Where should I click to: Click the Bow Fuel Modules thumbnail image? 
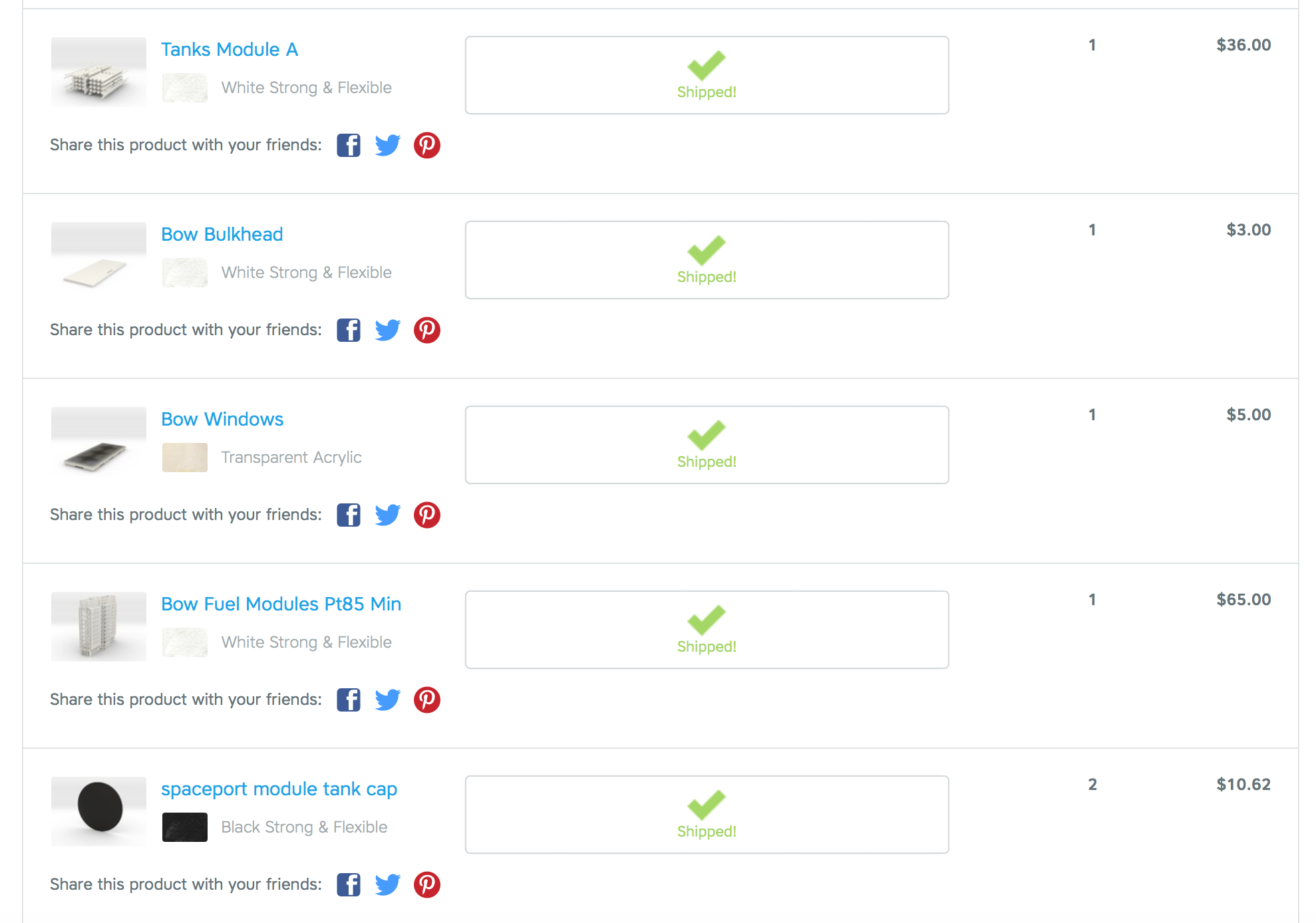click(x=98, y=626)
